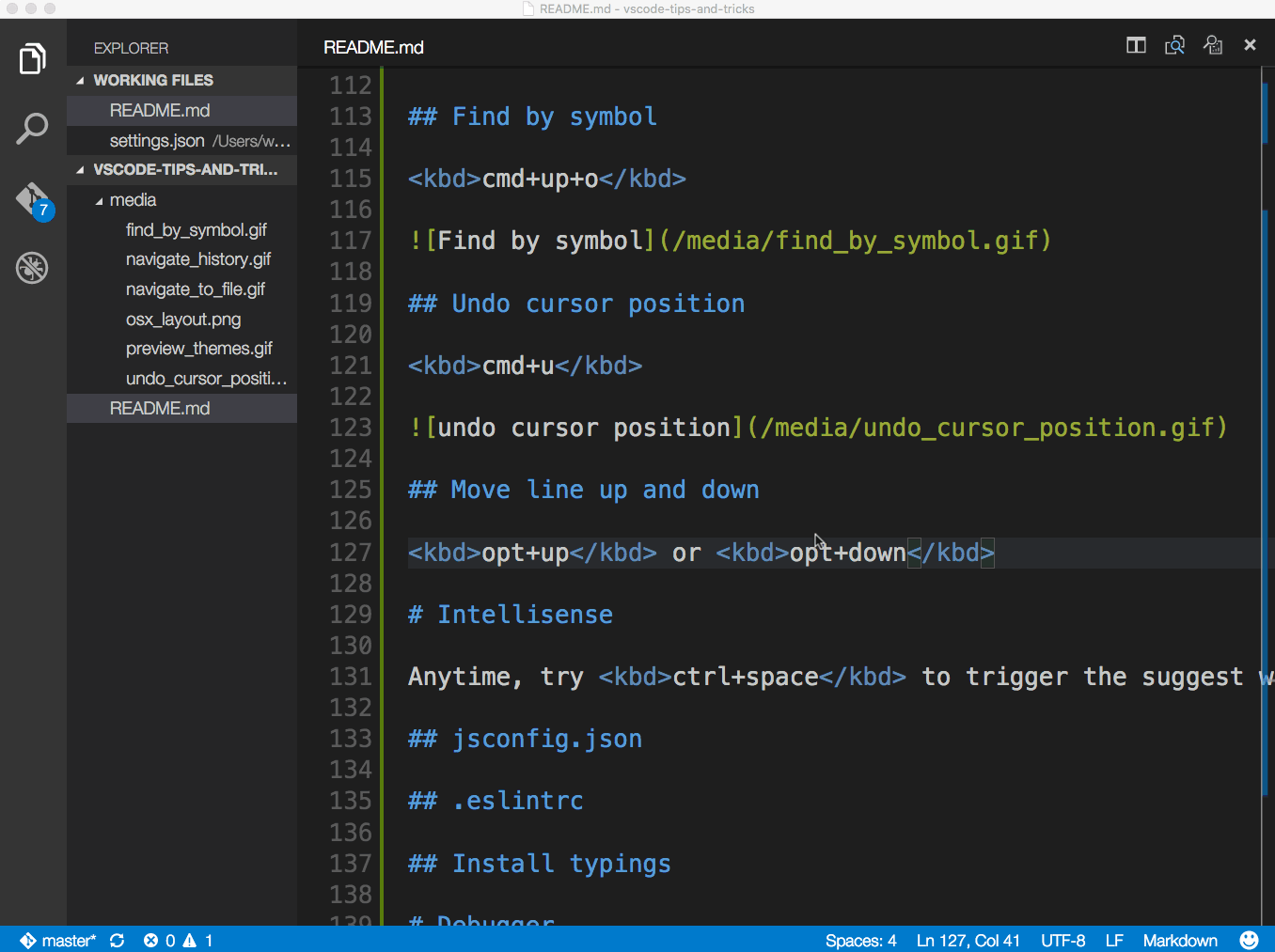
Task: Open the Markdown preview
Action: [x=1174, y=44]
